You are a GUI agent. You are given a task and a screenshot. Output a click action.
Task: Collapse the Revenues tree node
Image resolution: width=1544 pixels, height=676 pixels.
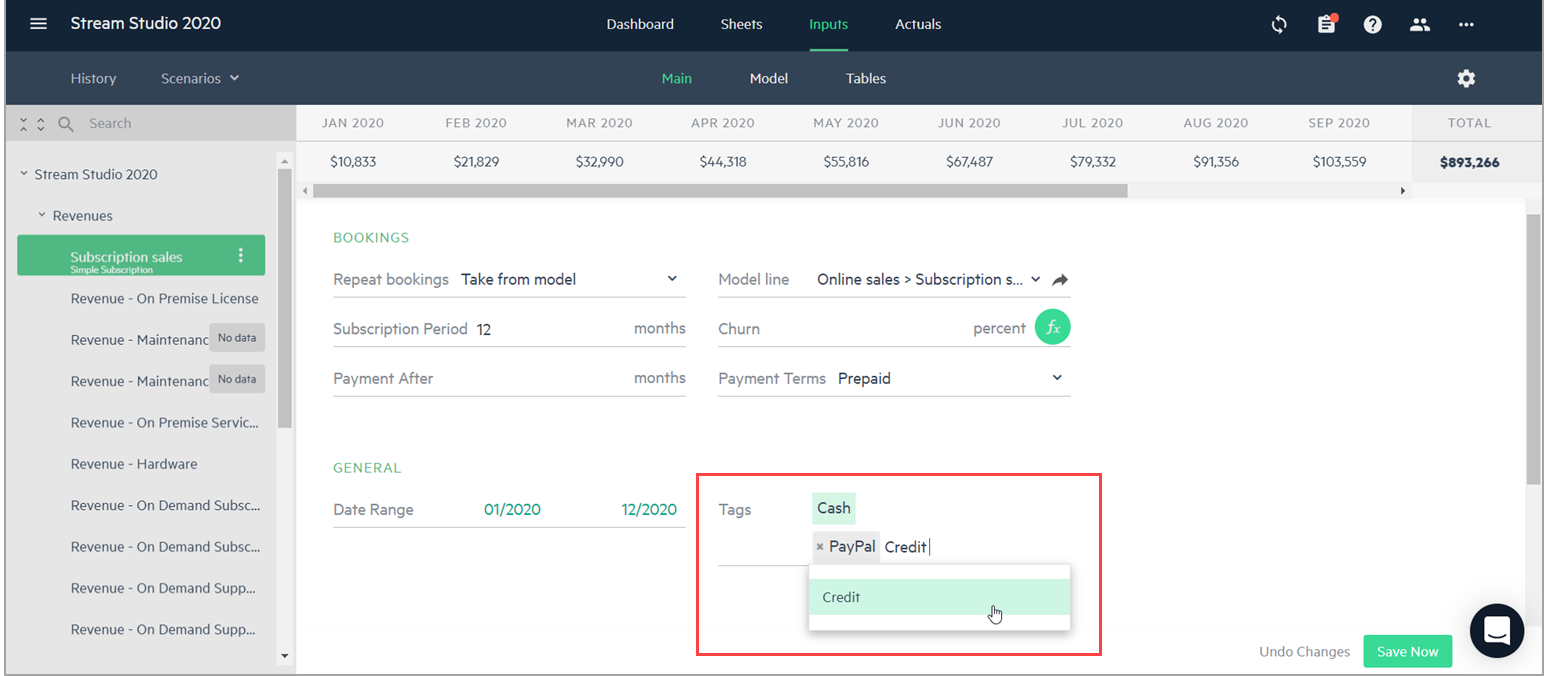(42, 215)
